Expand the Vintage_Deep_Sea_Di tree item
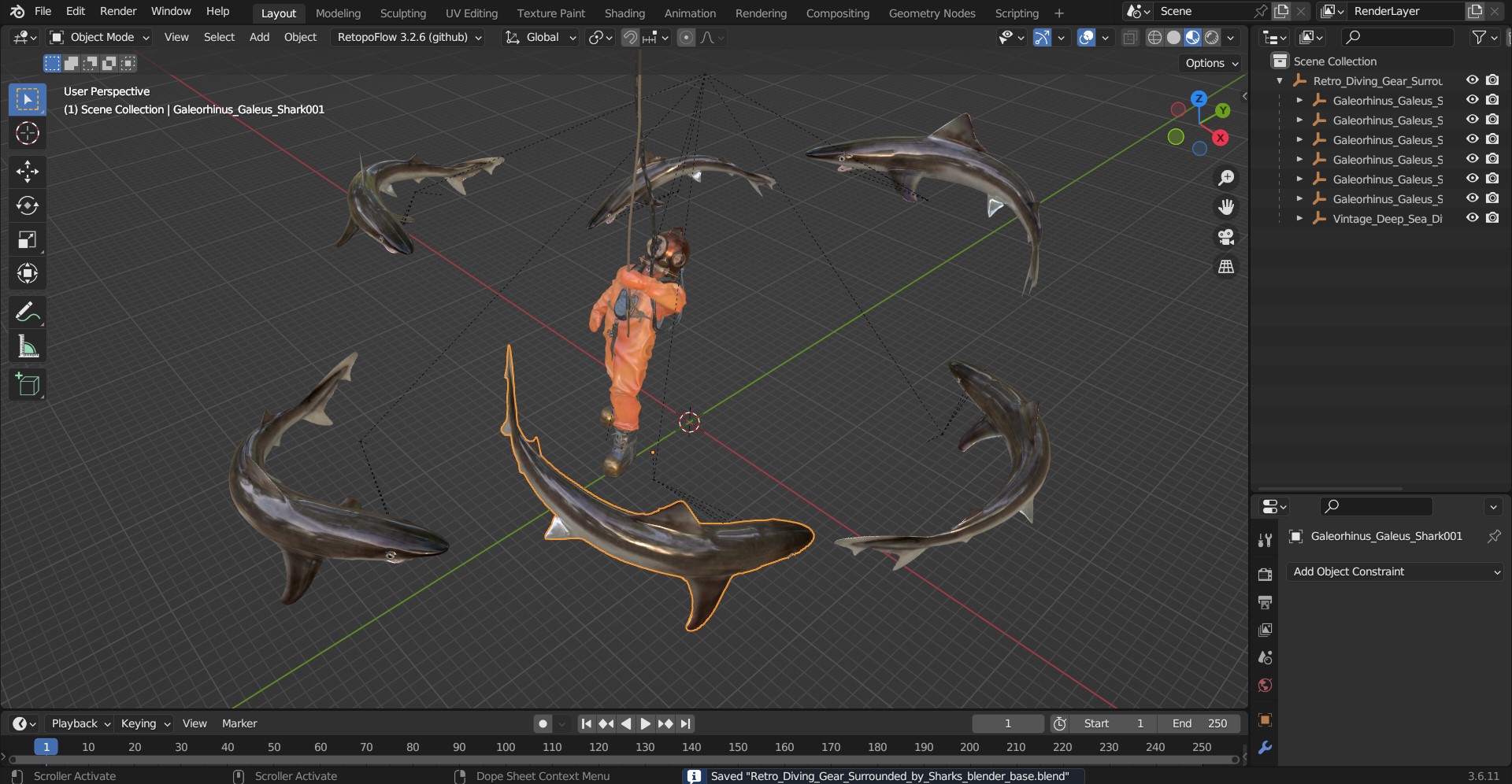The height and width of the screenshot is (784, 1512). (1299, 218)
